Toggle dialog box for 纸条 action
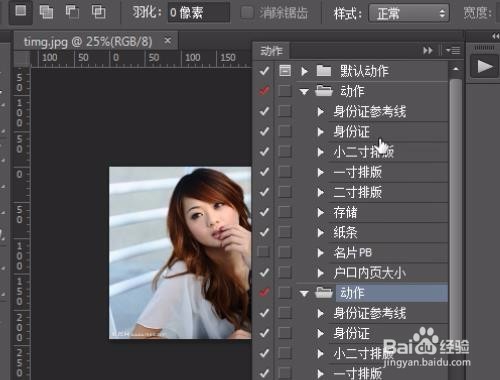 point(285,232)
